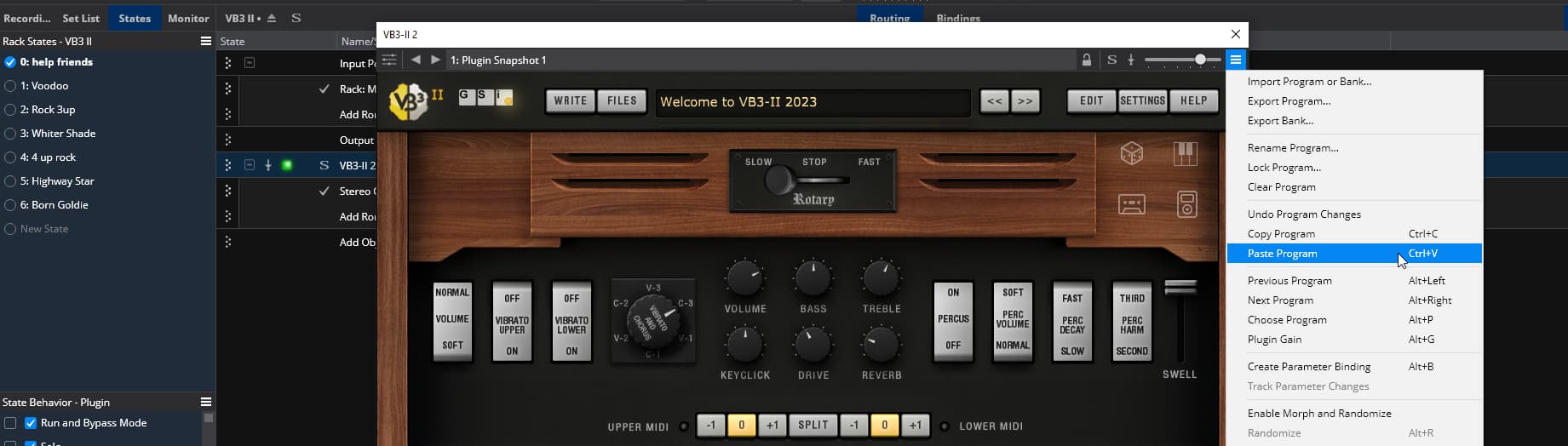Screen dimensions: 1568x446
Task: Click checkmark on Rack: M route row
Action: point(324,89)
